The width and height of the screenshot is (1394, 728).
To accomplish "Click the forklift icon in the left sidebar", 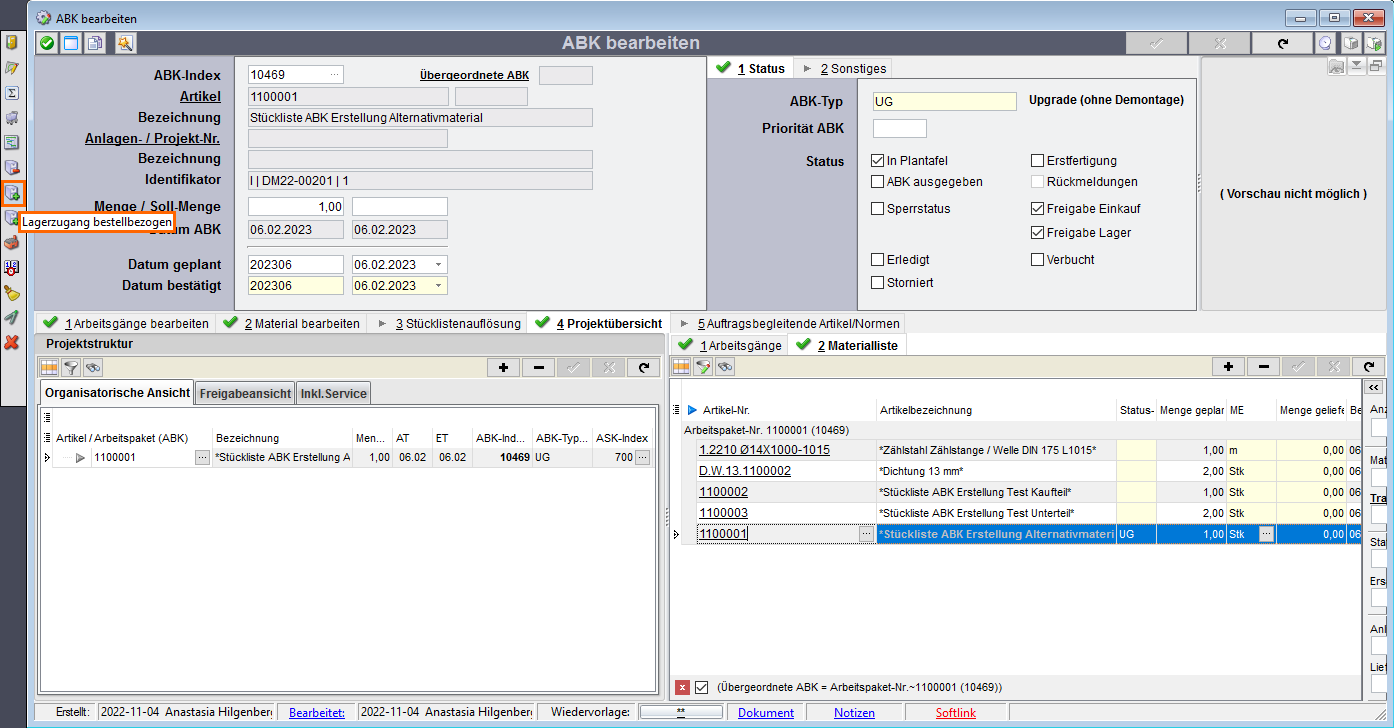I will pos(12,118).
